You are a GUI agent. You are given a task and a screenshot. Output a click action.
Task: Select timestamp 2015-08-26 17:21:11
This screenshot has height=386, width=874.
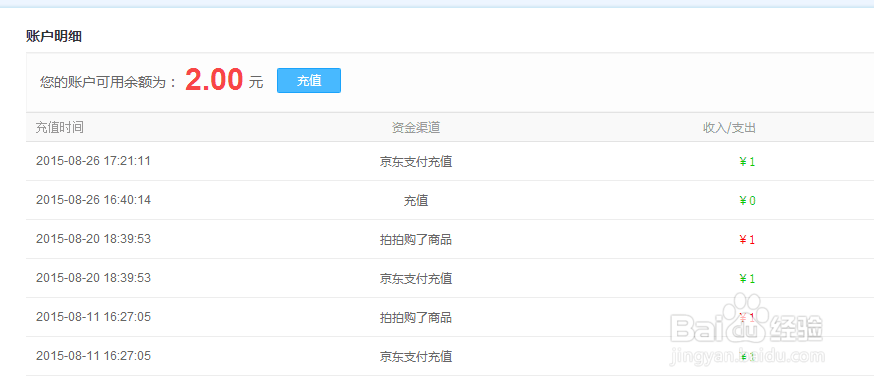93,161
